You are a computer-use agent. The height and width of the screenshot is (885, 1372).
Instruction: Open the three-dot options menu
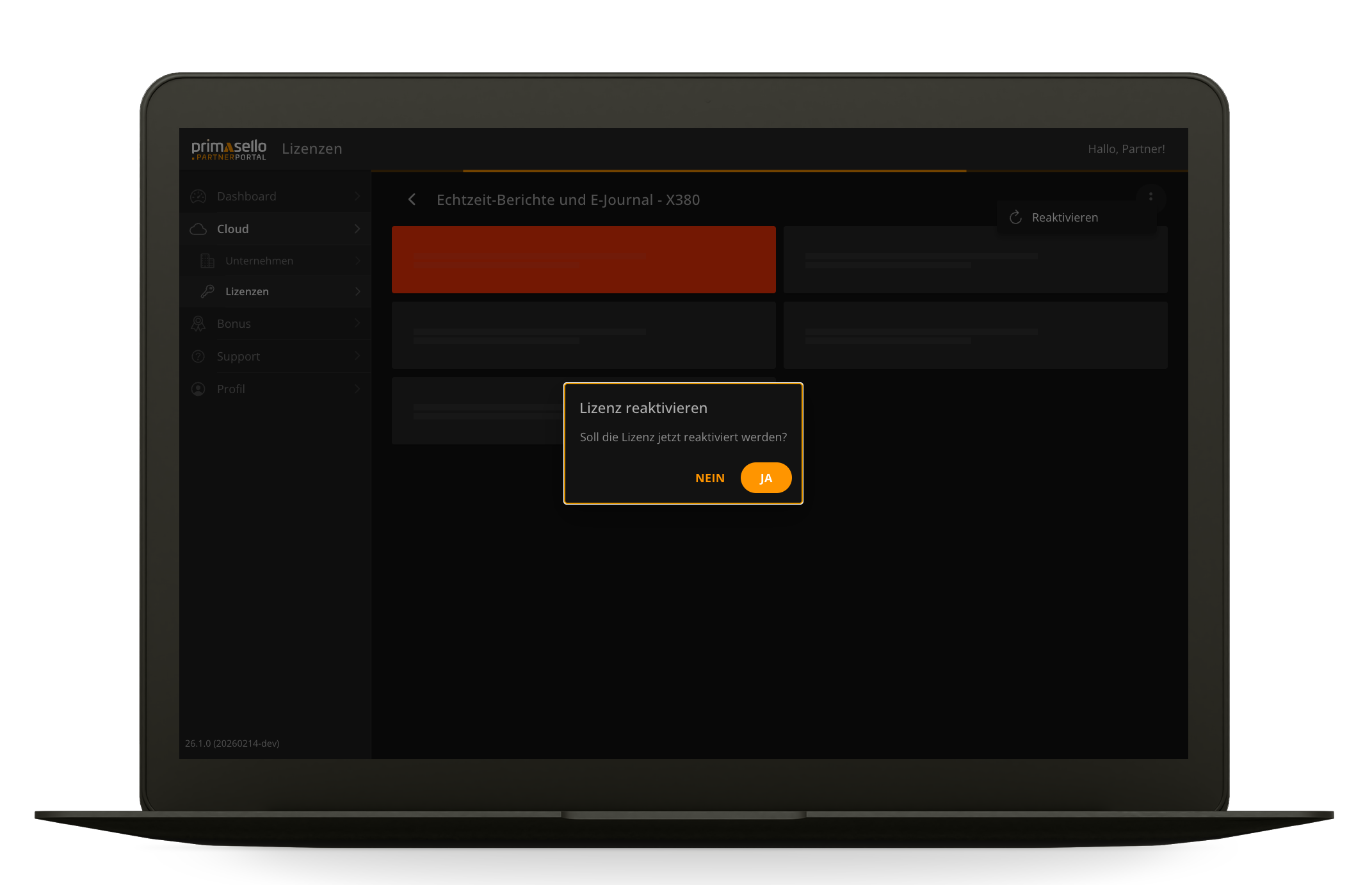(x=1150, y=197)
